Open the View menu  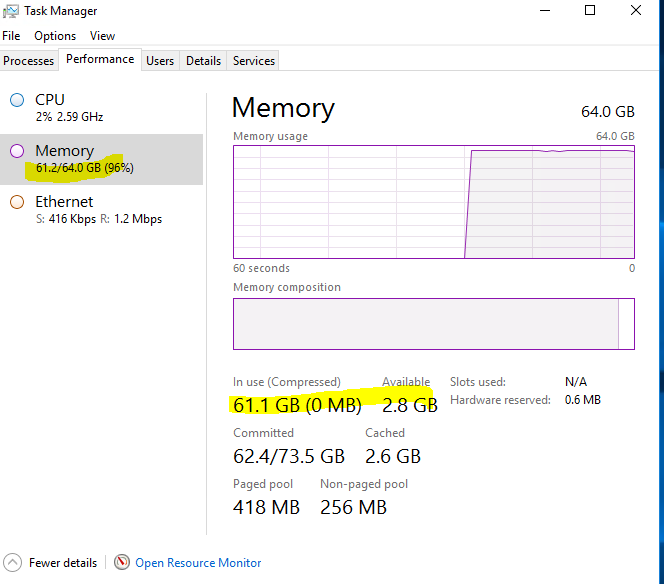(102, 36)
